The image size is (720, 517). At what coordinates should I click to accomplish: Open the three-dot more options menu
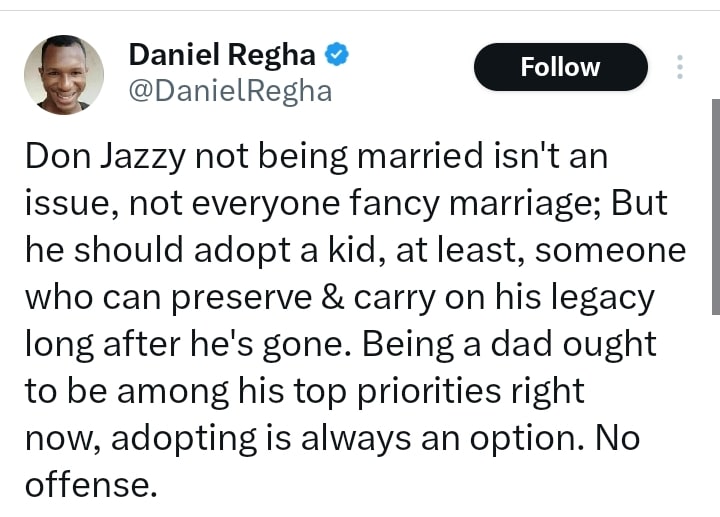(680, 67)
